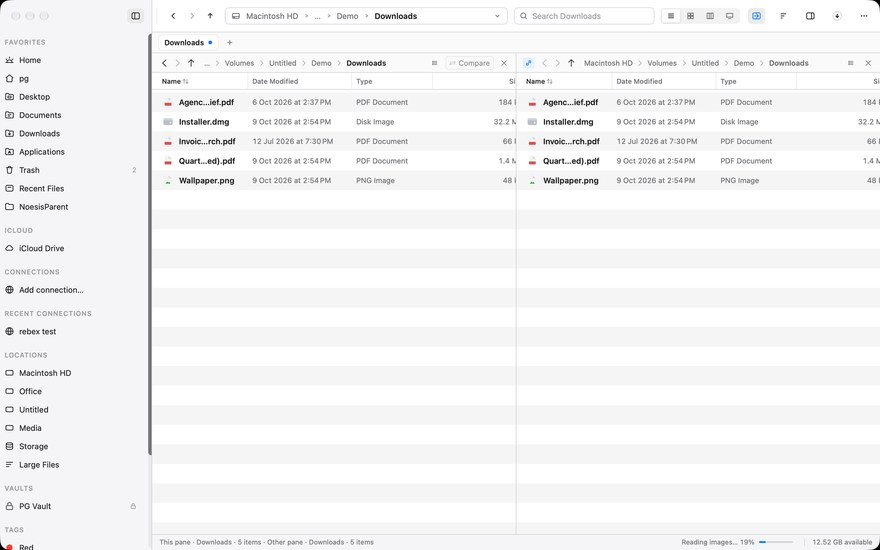The width and height of the screenshot is (880, 550).
Task: Select Invoic...rch.pdf in the left pane
Action: tap(334, 141)
